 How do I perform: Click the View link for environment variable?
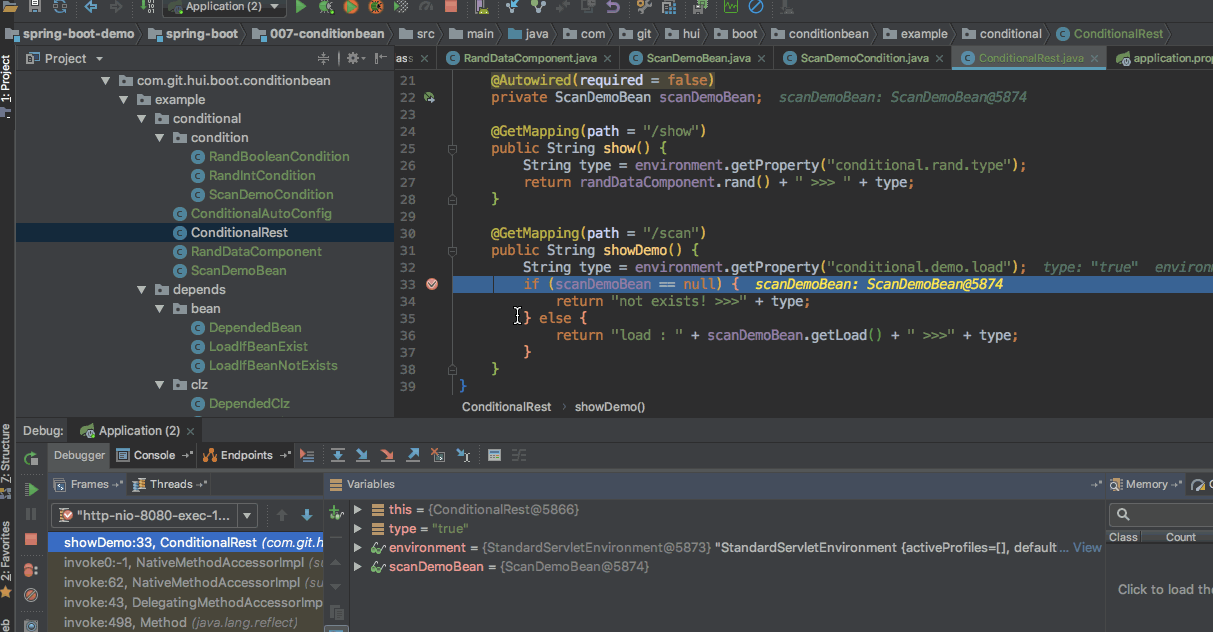coord(1087,548)
